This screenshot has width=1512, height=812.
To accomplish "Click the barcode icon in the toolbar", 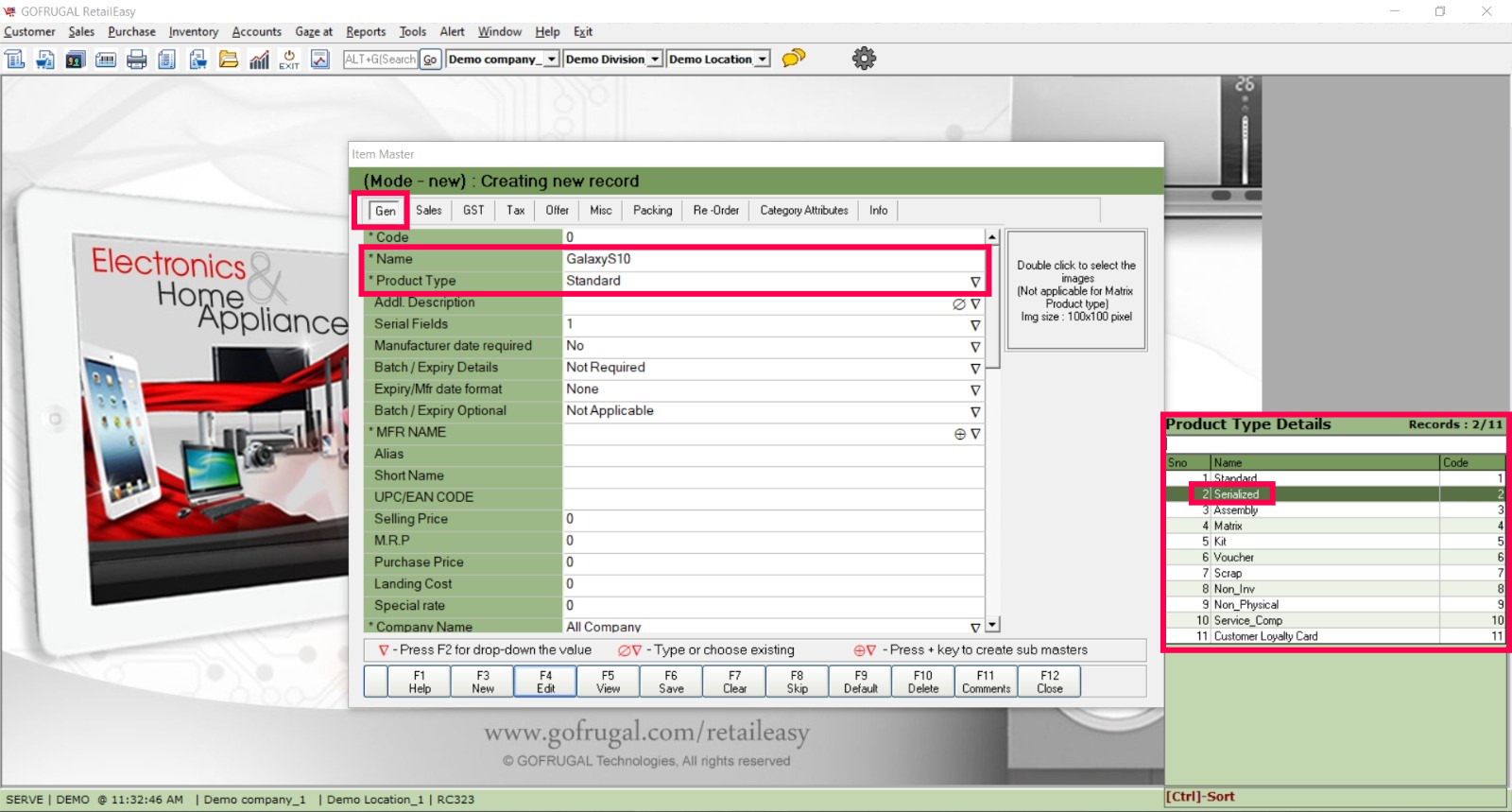I will (106, 59).
